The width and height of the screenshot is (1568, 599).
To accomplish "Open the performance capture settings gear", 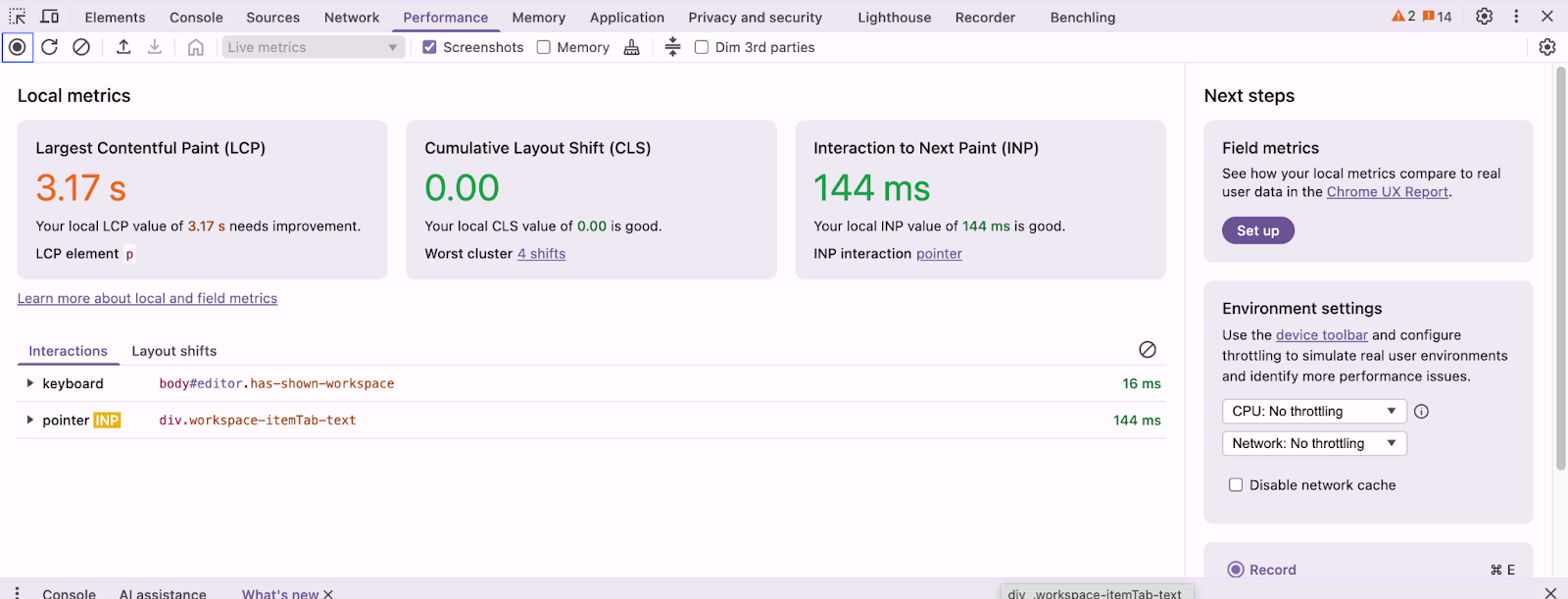I will (1547, 47).
